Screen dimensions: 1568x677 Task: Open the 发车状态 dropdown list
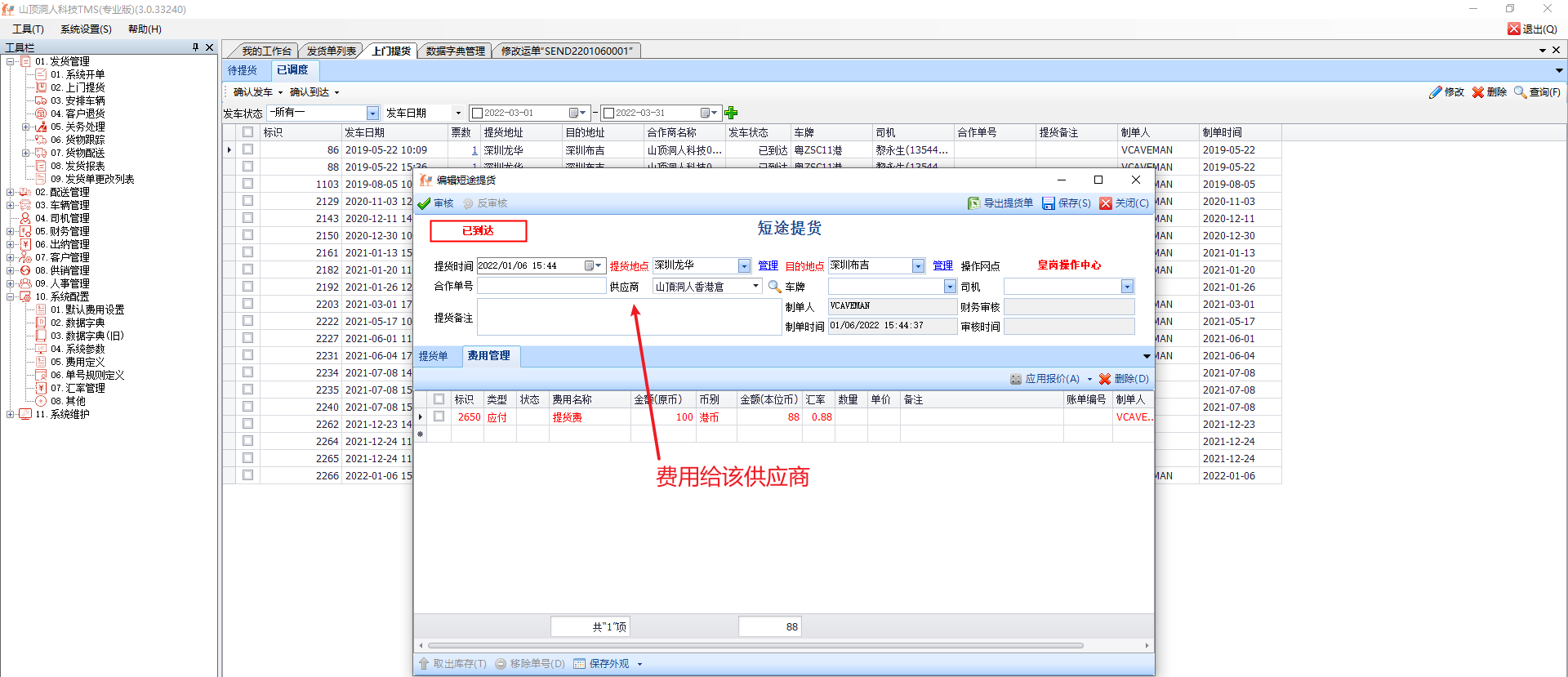click(372, 113)
